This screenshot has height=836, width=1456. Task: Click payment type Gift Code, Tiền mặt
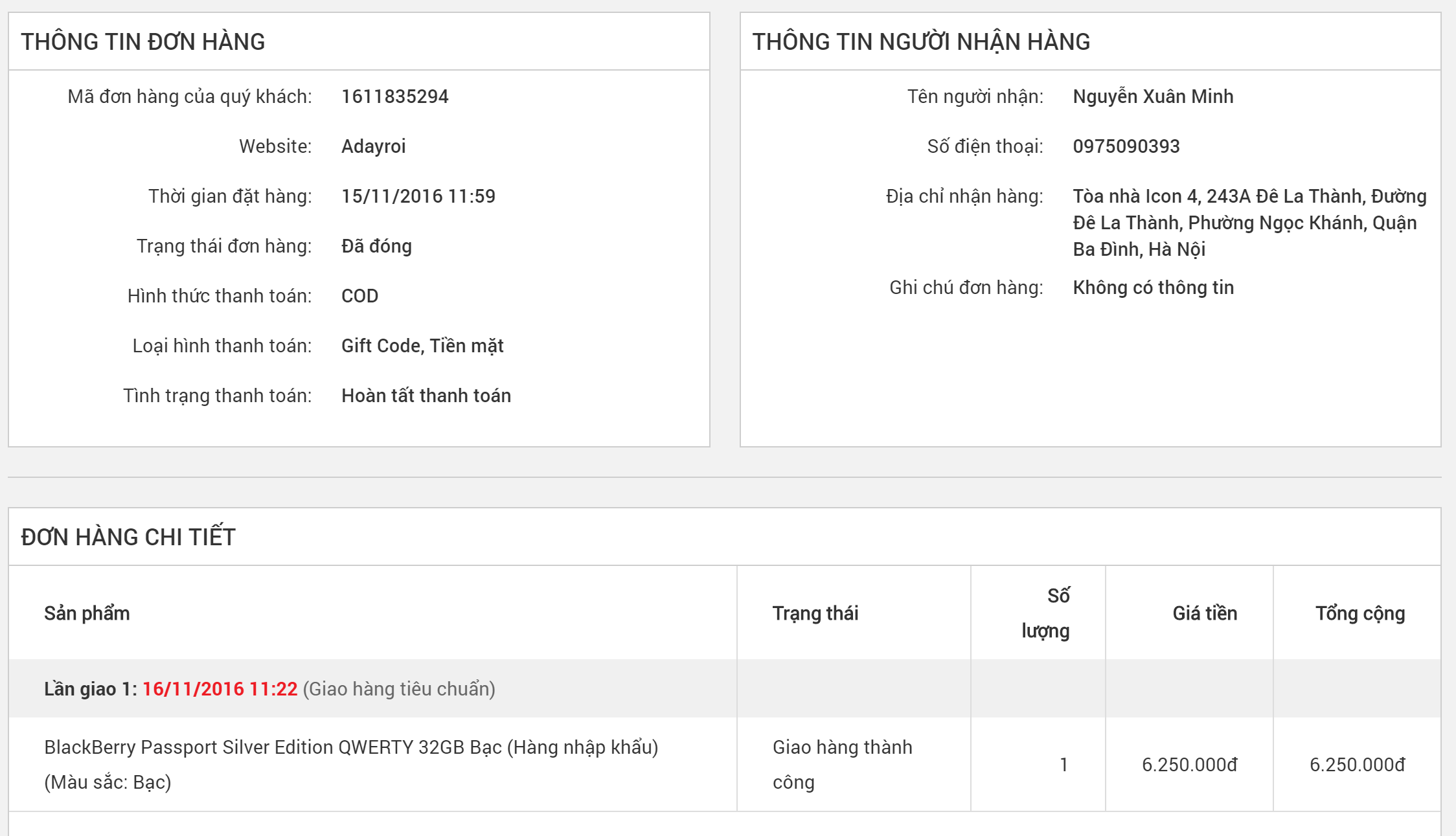[422, 346]
